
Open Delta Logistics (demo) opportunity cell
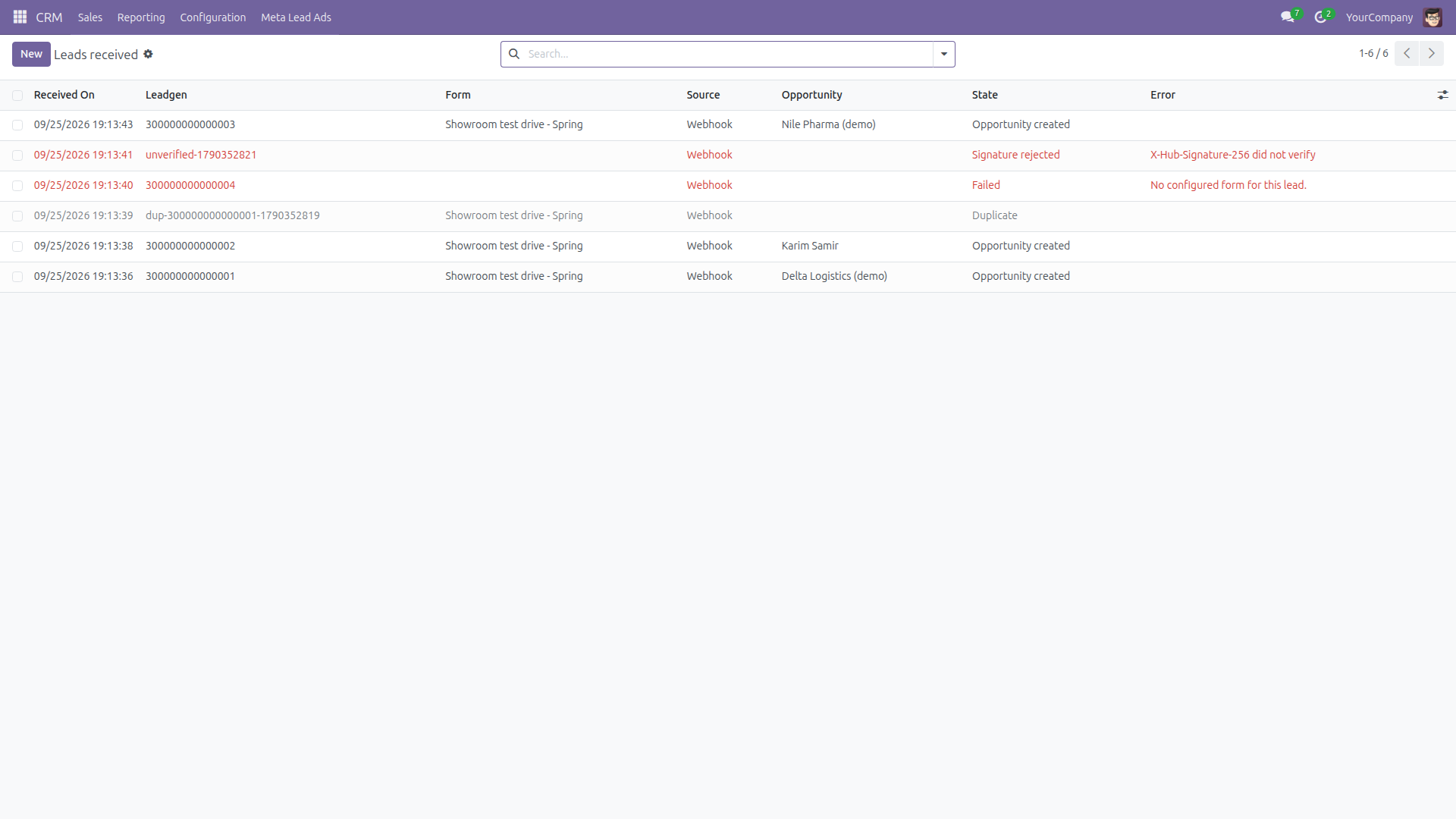point(834,276)
